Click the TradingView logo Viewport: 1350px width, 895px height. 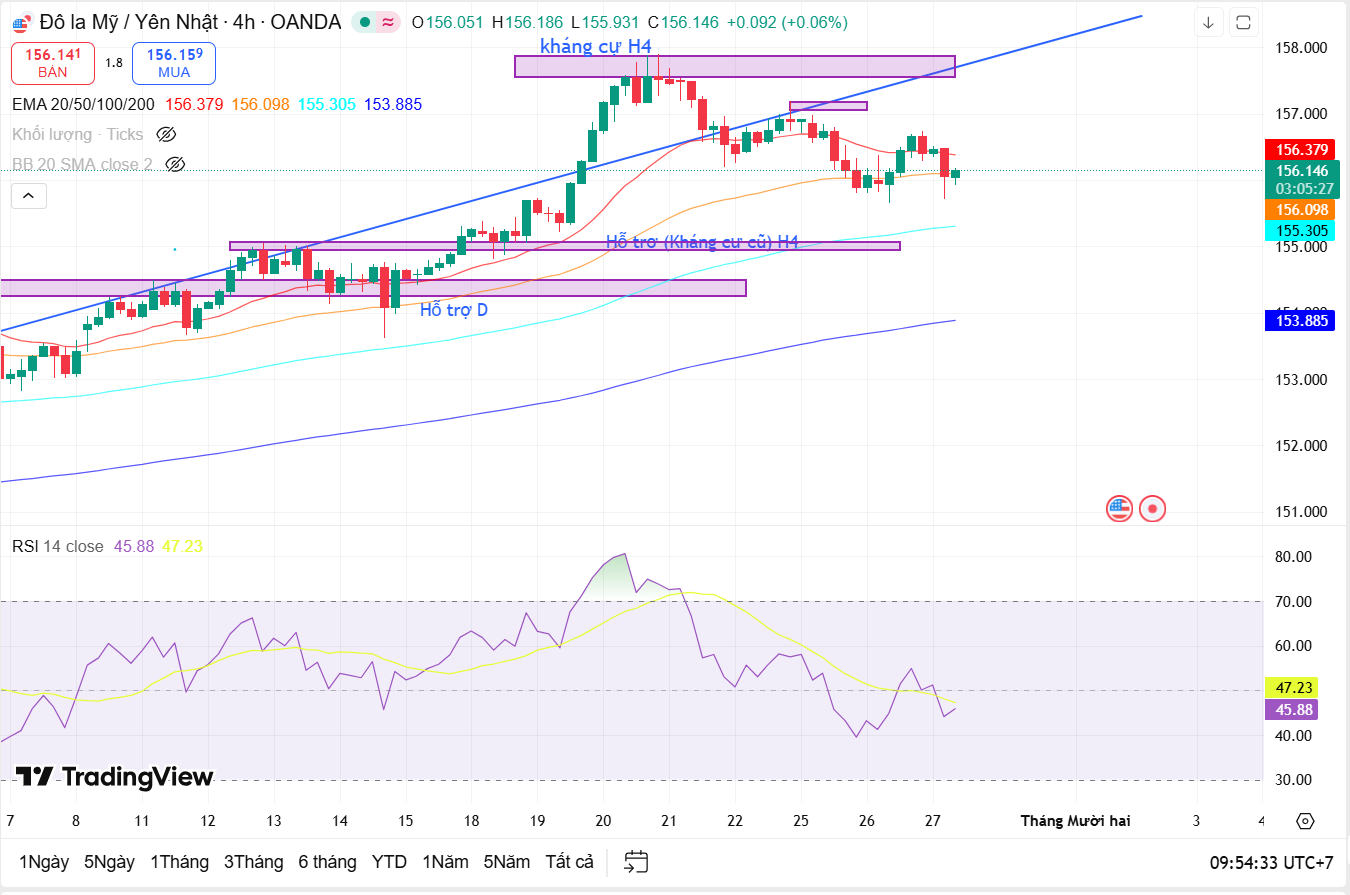114,777
